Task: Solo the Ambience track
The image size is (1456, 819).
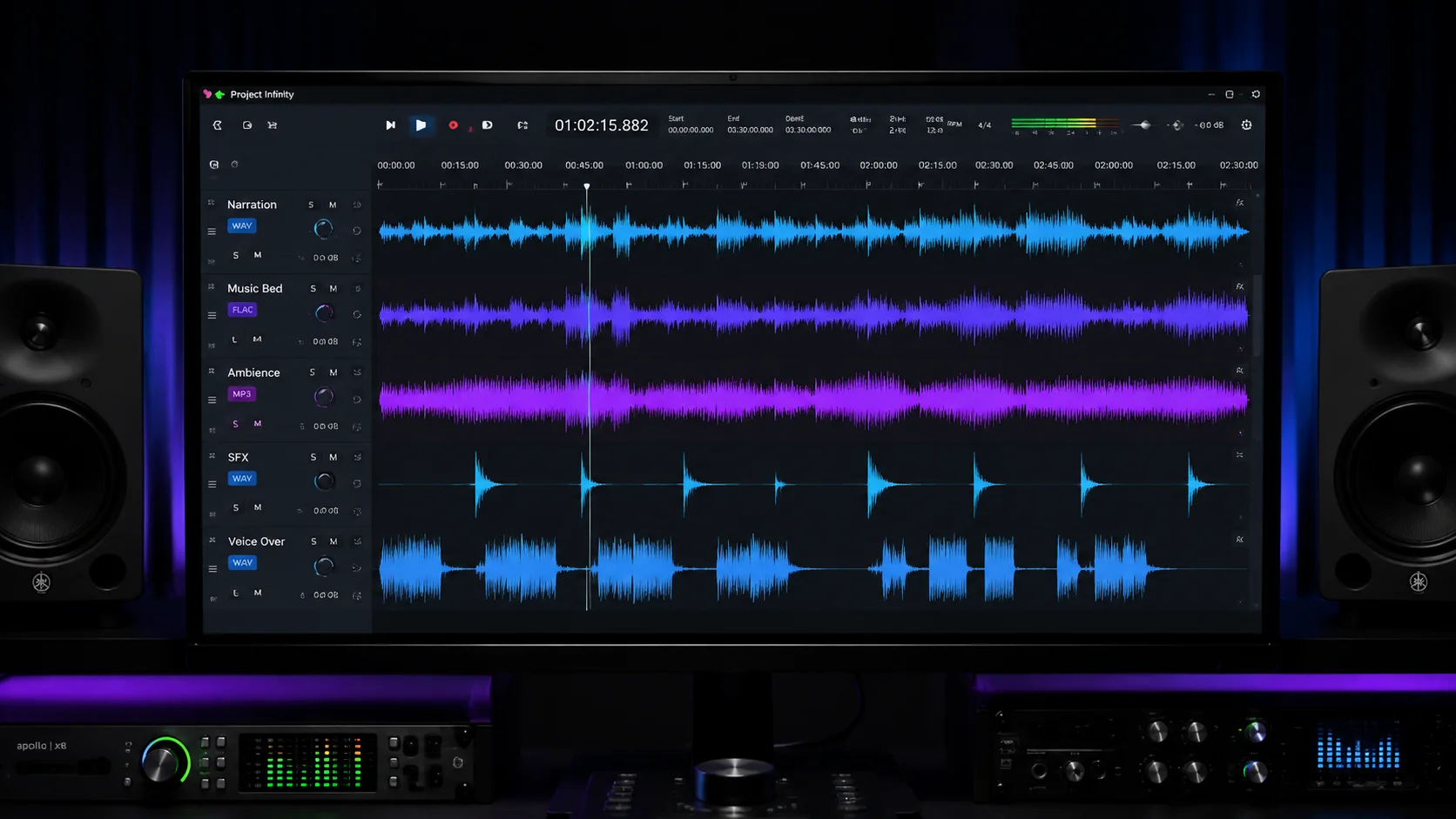Action: (313, 373)
